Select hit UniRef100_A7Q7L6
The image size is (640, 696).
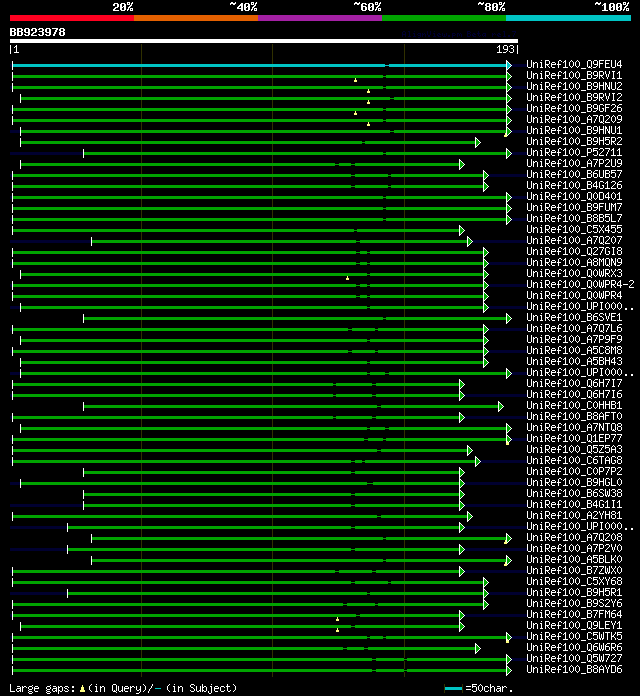pos(574,328)
